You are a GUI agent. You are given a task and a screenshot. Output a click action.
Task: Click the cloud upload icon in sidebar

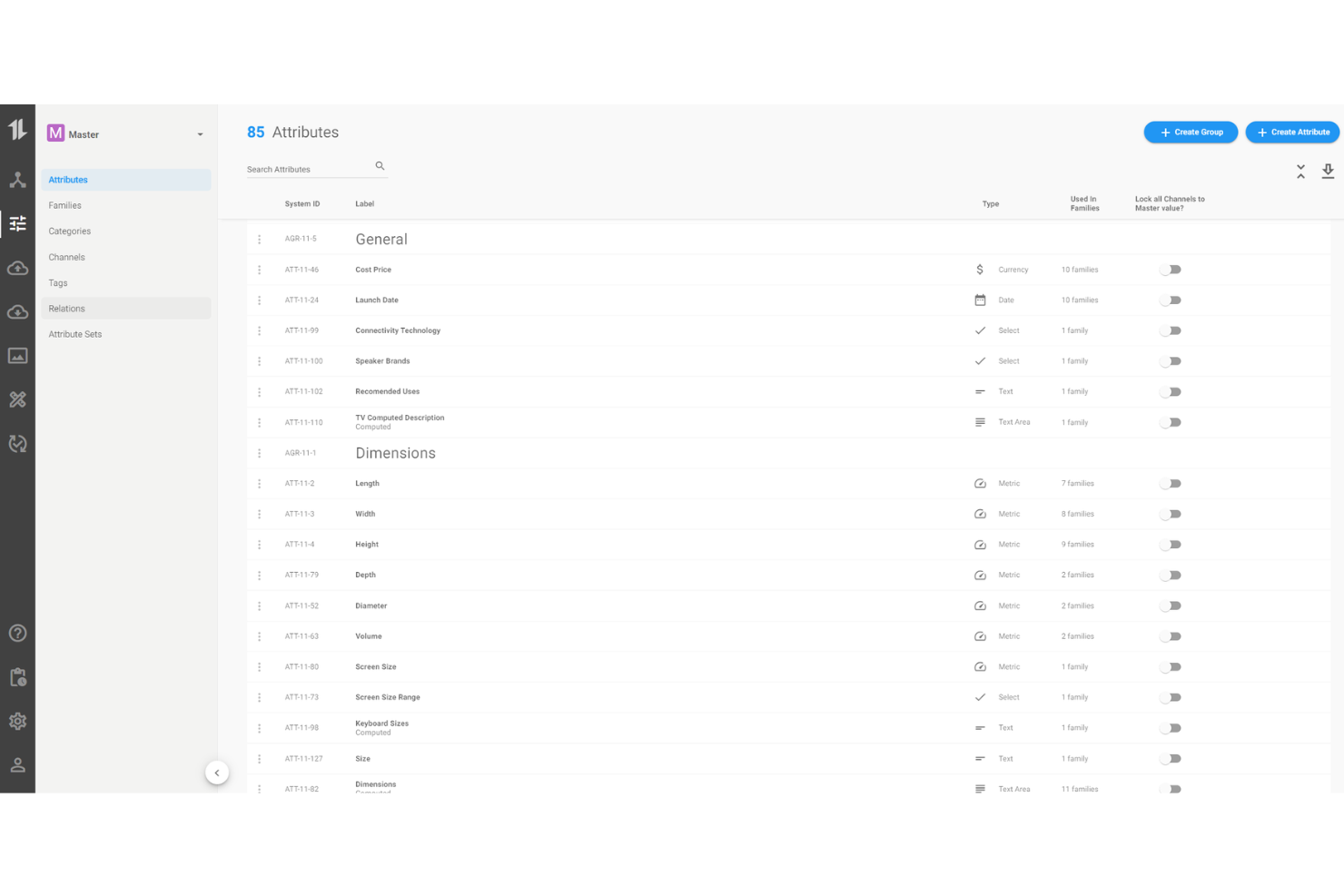(17, 268)
